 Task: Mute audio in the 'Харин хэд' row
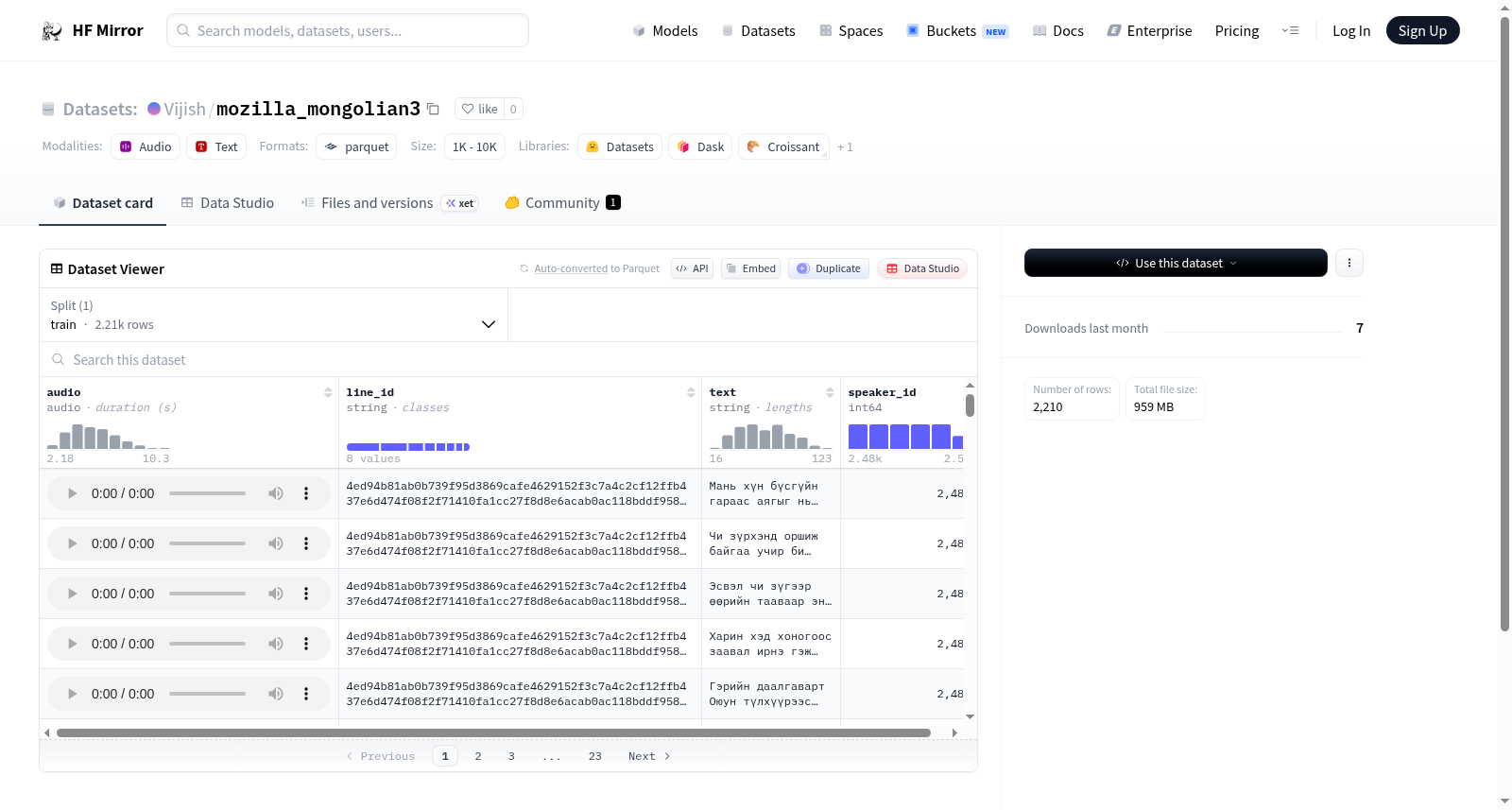pos(276,644)
